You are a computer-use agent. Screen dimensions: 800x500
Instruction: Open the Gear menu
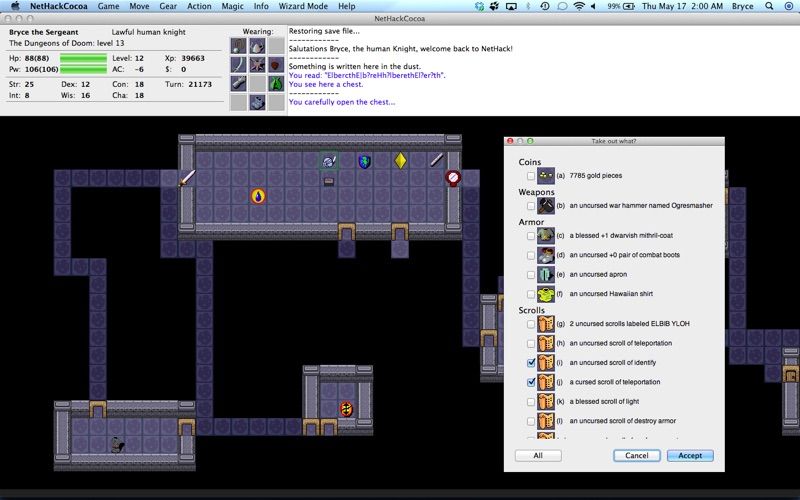pos(168,6)
